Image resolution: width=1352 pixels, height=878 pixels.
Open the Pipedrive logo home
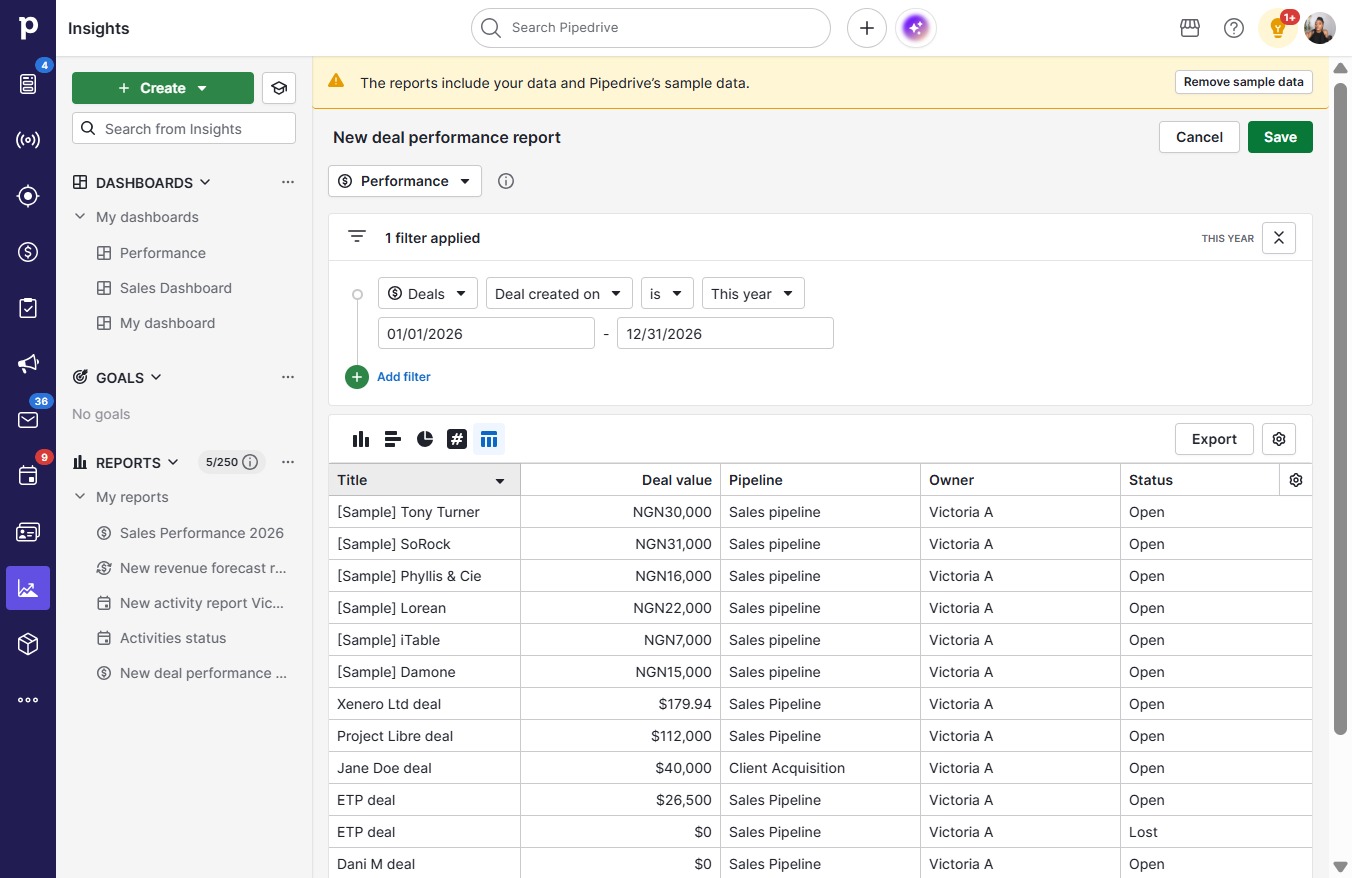pos(28,28)
